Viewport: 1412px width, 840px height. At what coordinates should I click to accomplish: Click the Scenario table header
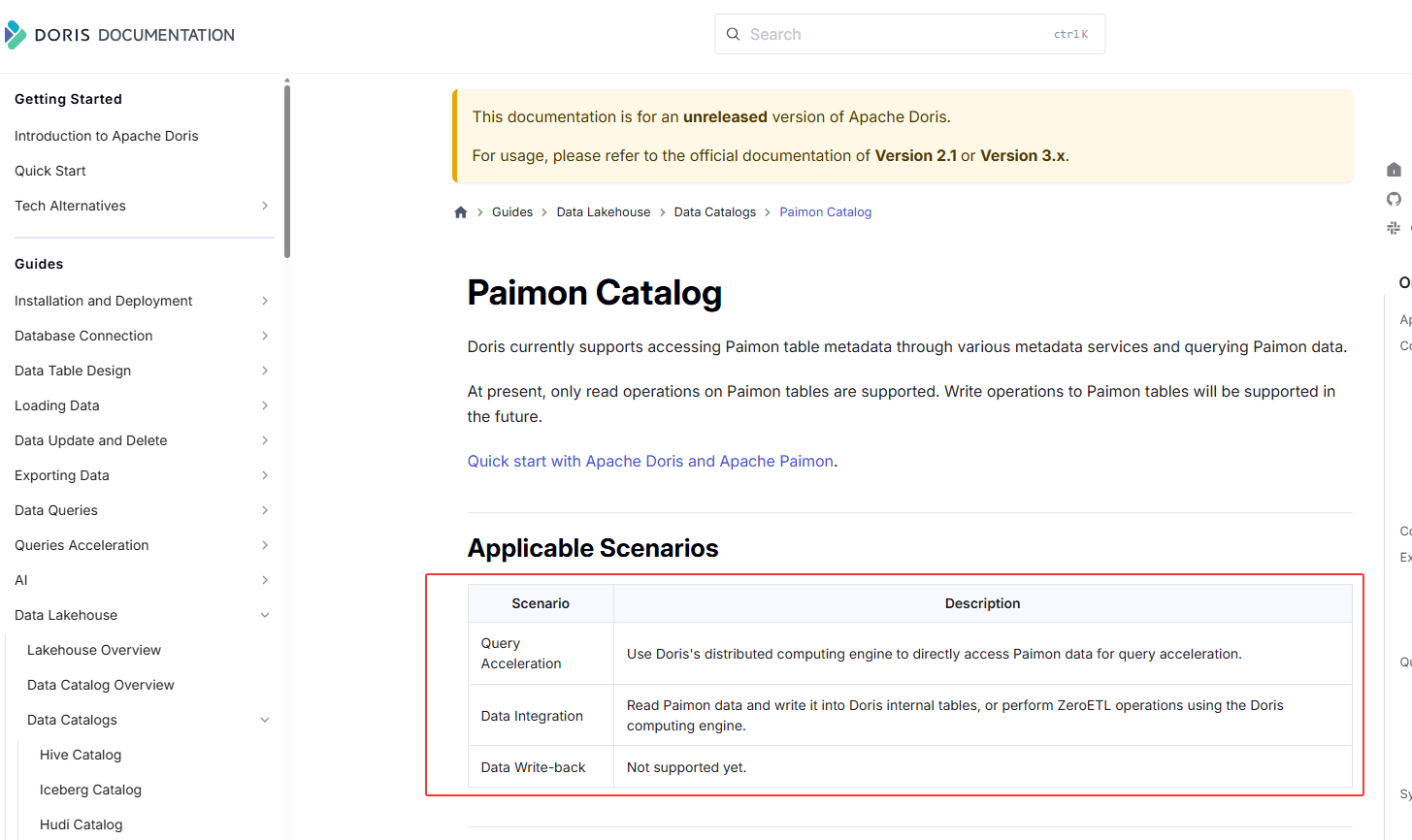(541, 603)
